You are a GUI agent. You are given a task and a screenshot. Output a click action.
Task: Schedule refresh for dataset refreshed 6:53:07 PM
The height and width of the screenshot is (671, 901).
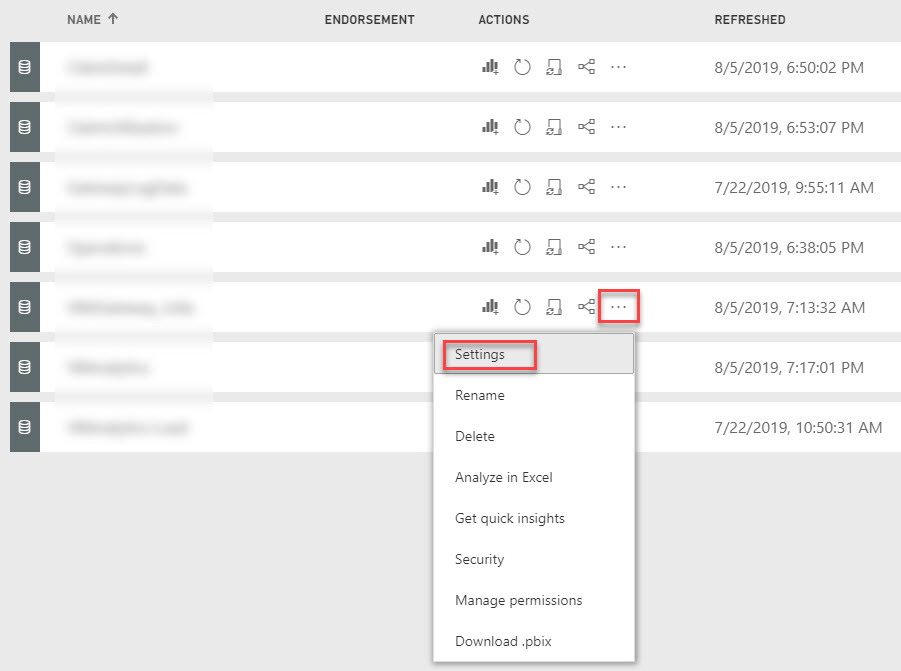coord(554,127)
